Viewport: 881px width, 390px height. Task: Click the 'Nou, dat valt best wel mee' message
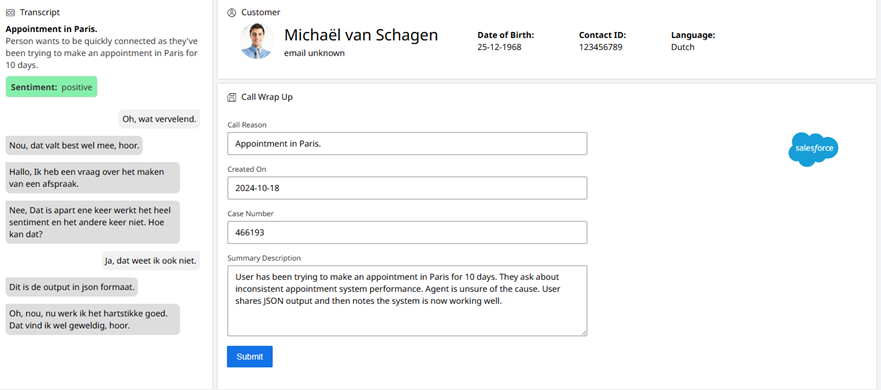pos(74,145)
